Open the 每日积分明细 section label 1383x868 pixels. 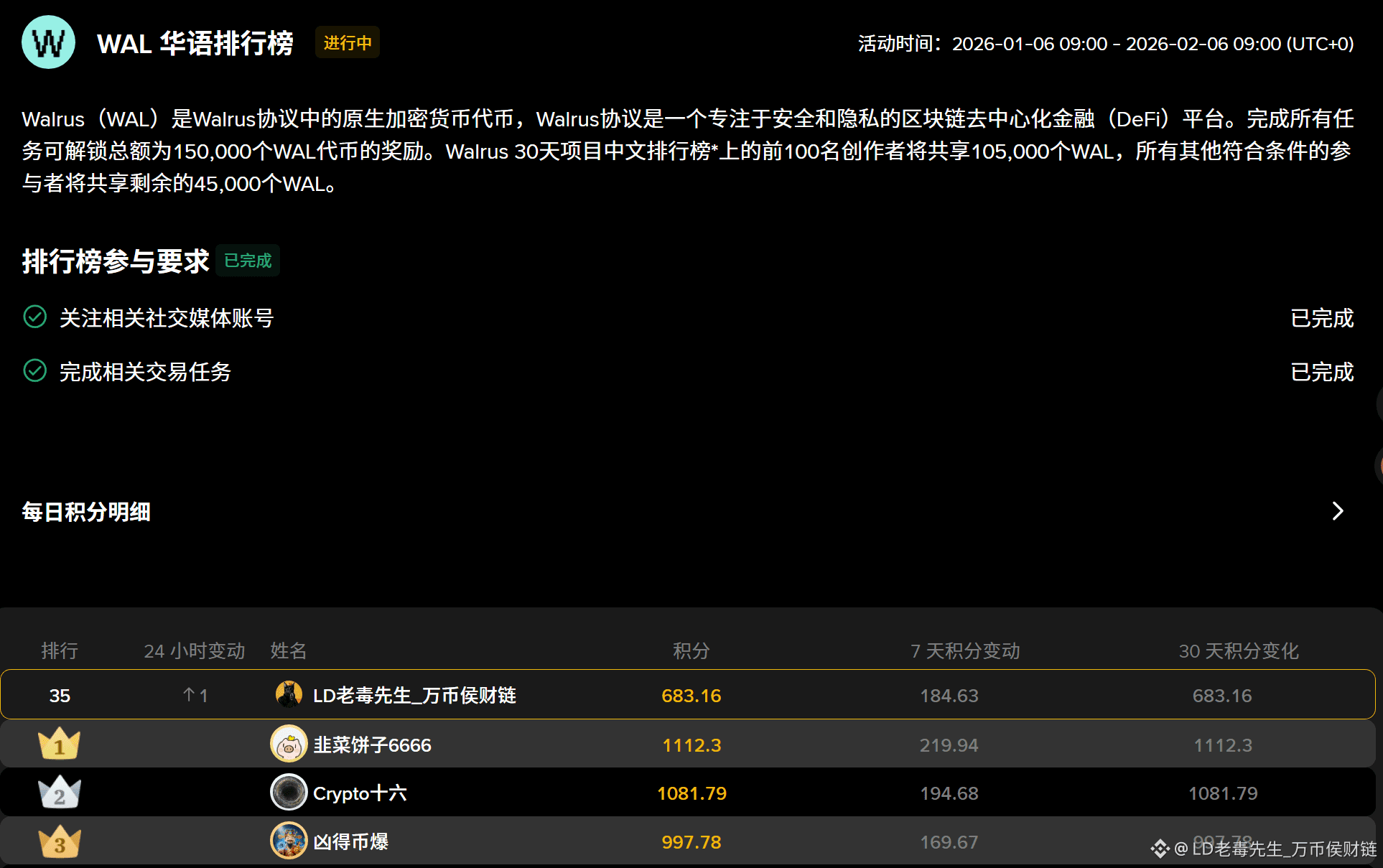[x=86, y=512]
